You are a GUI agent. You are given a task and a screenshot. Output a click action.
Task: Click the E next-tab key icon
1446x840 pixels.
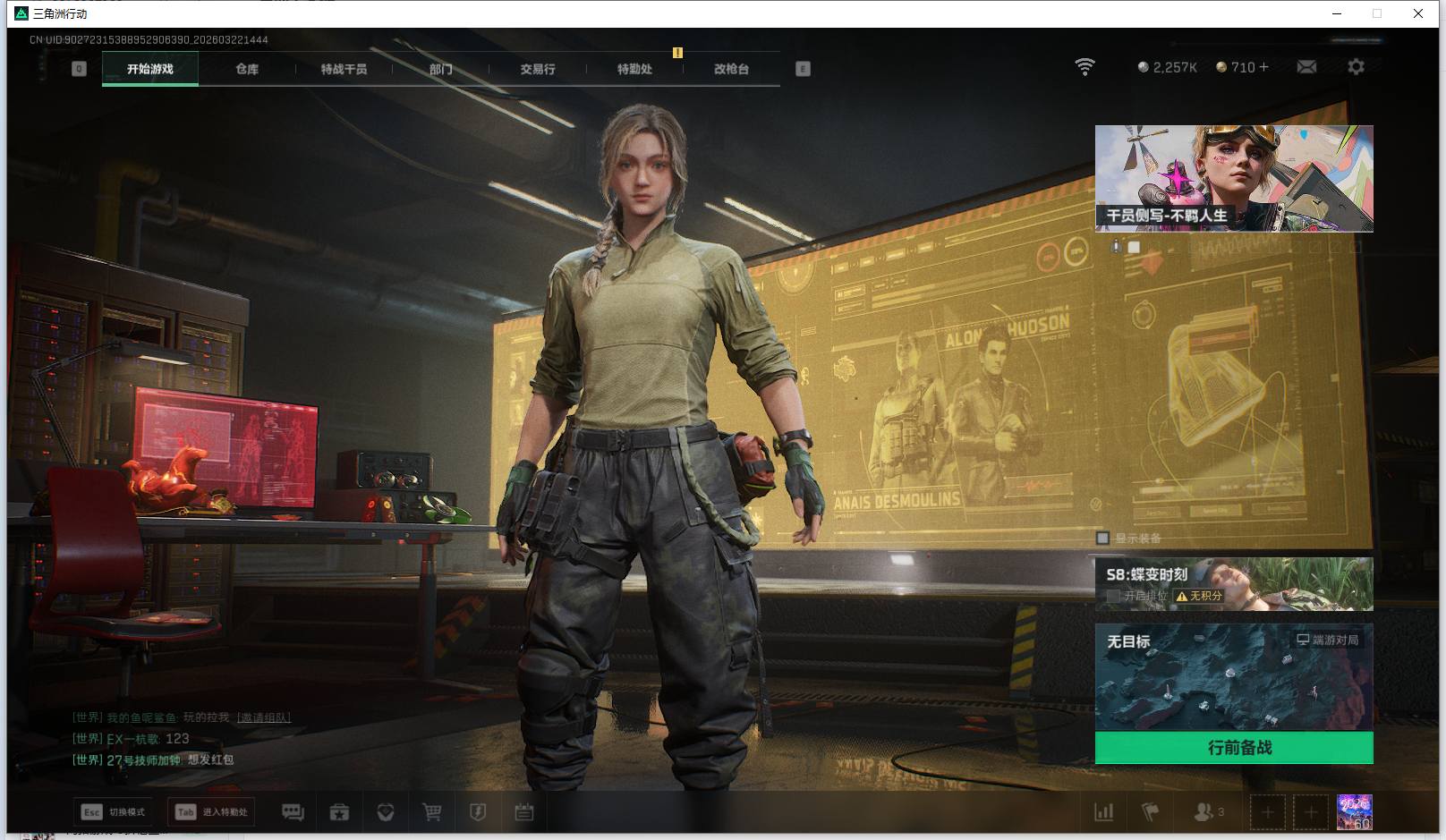pyautogui.click(x=803, y=69)
